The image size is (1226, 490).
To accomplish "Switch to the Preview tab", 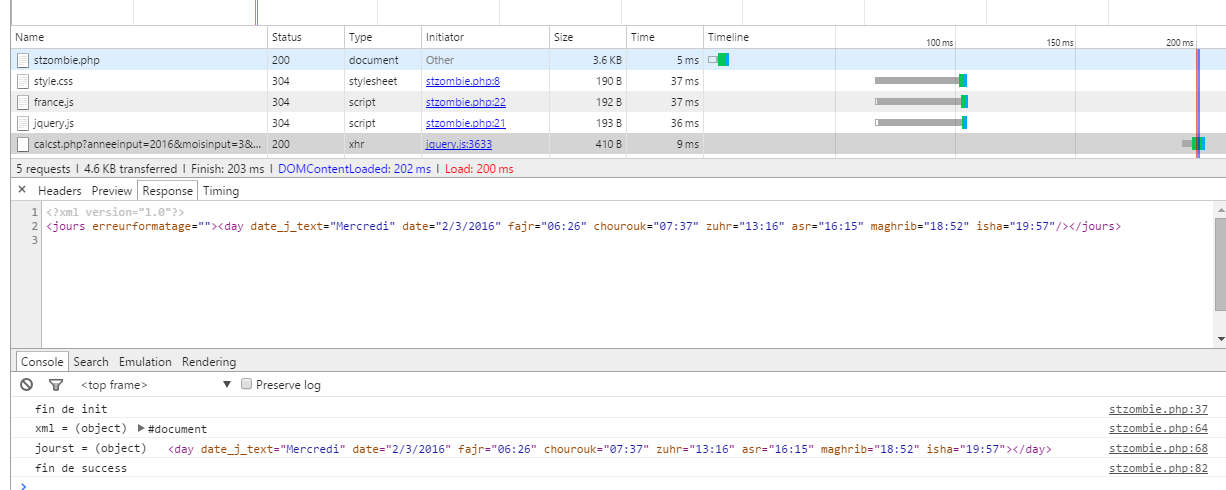I will point(112,191).
